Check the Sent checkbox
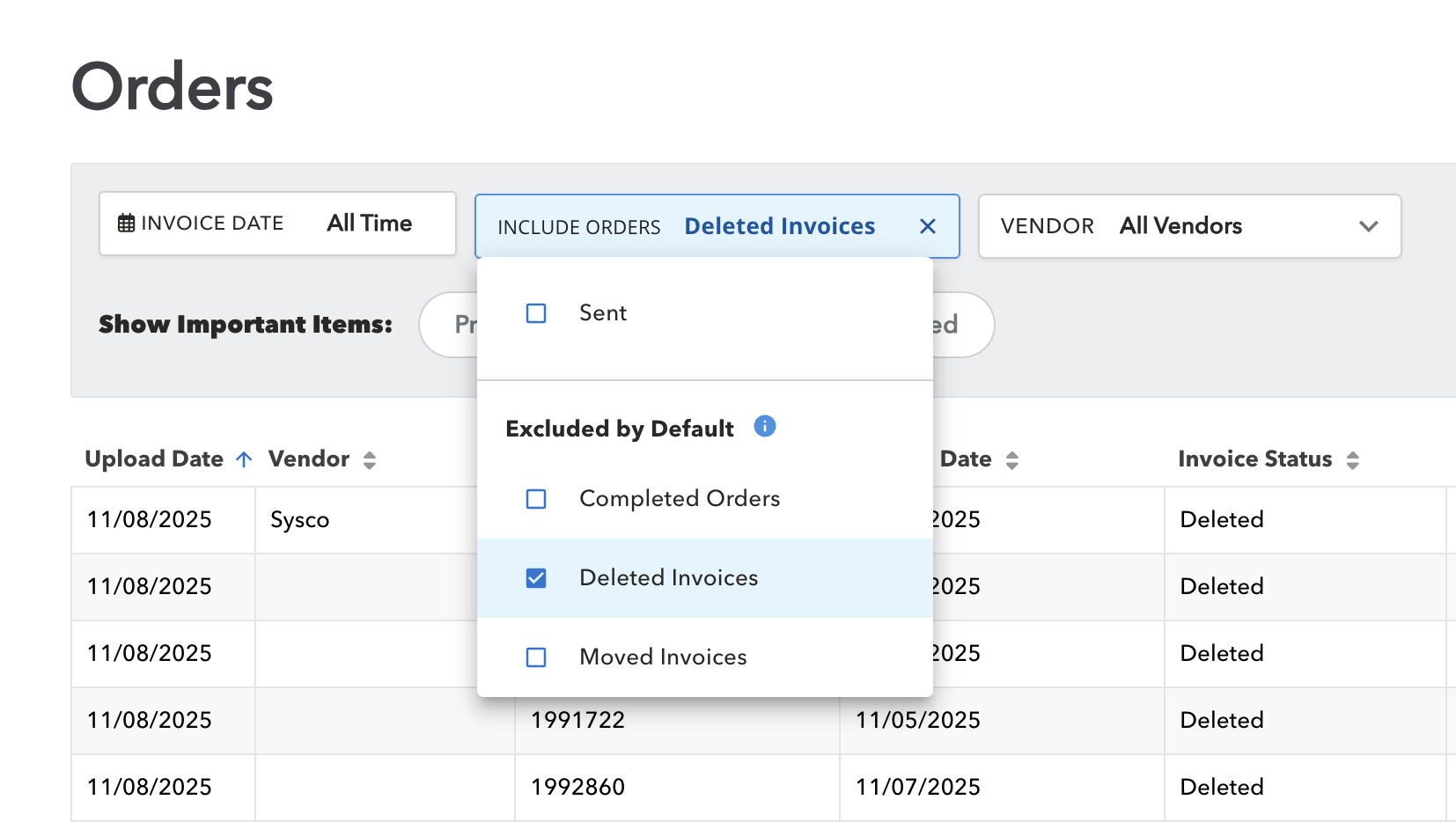 [x=536, y=313]
